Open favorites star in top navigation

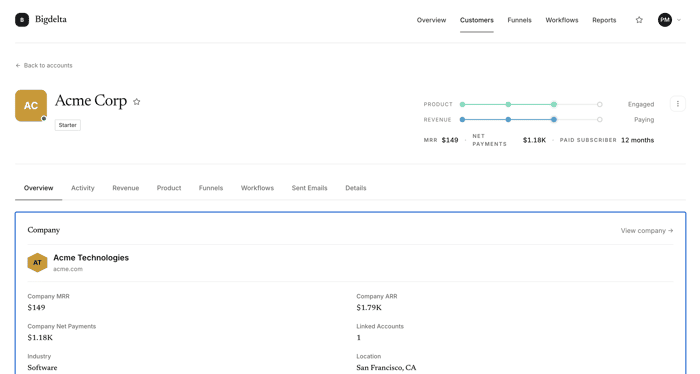click(x=639, y=20)
